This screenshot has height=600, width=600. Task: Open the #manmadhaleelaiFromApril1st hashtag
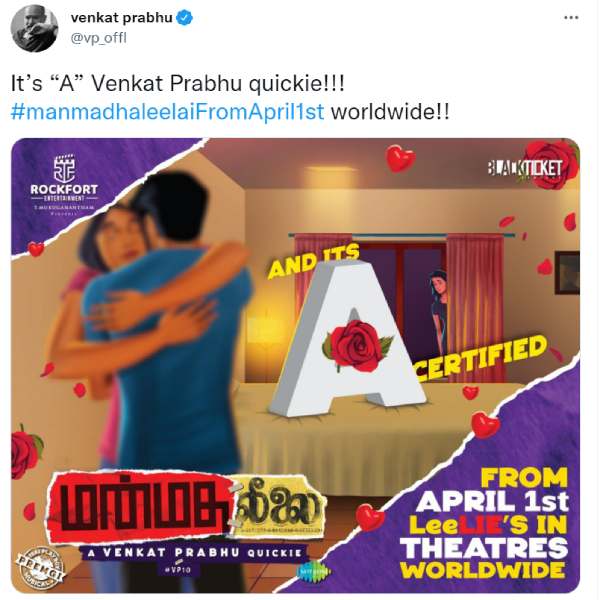(167, 112)
